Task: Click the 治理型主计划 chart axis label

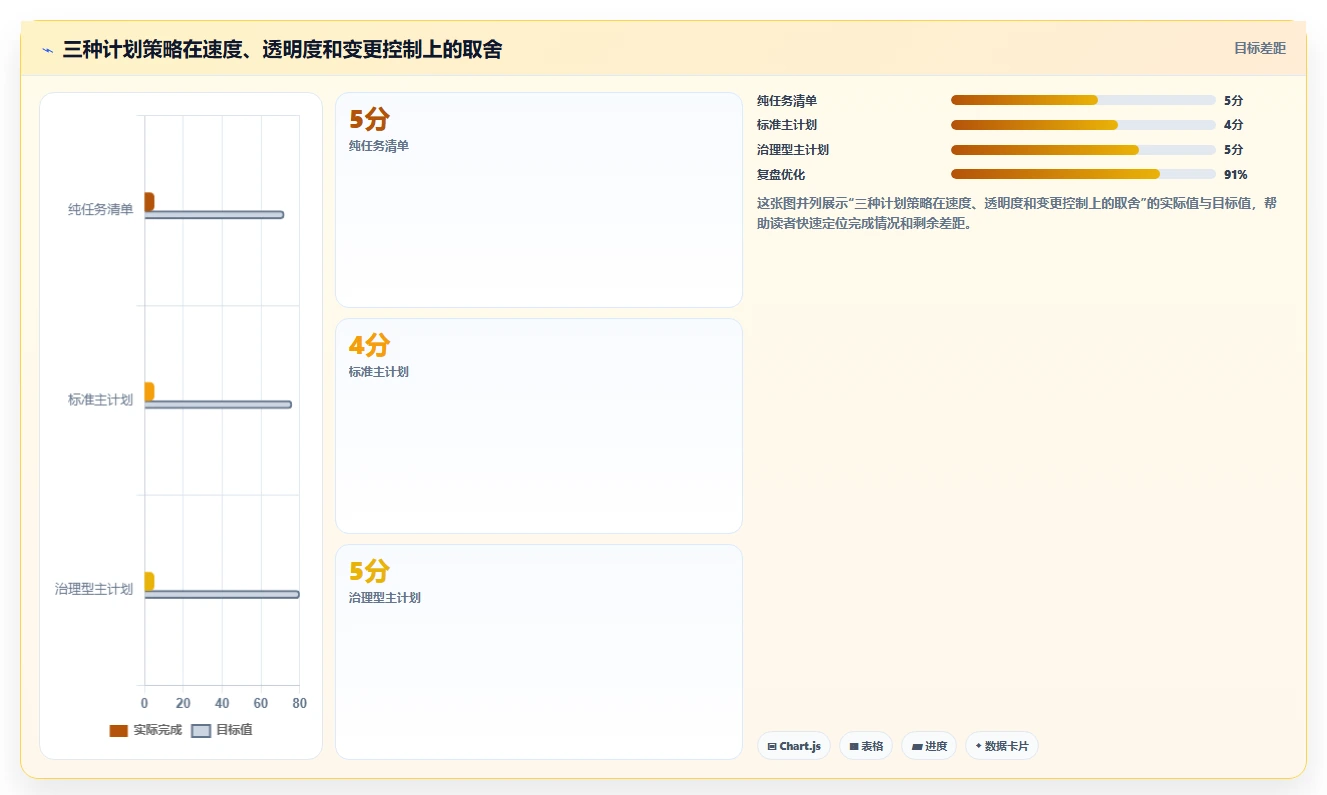Action: [x=94, y=589]
